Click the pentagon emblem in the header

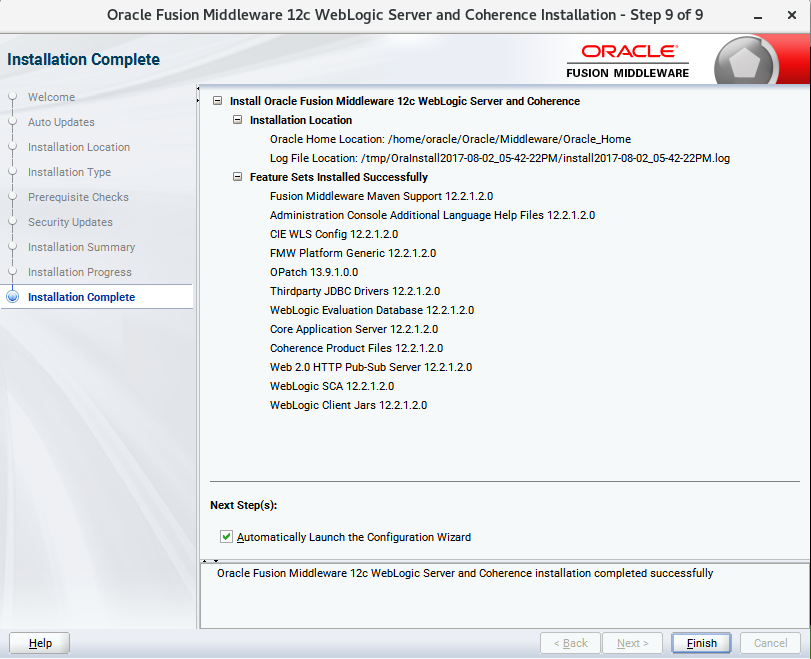746,64
